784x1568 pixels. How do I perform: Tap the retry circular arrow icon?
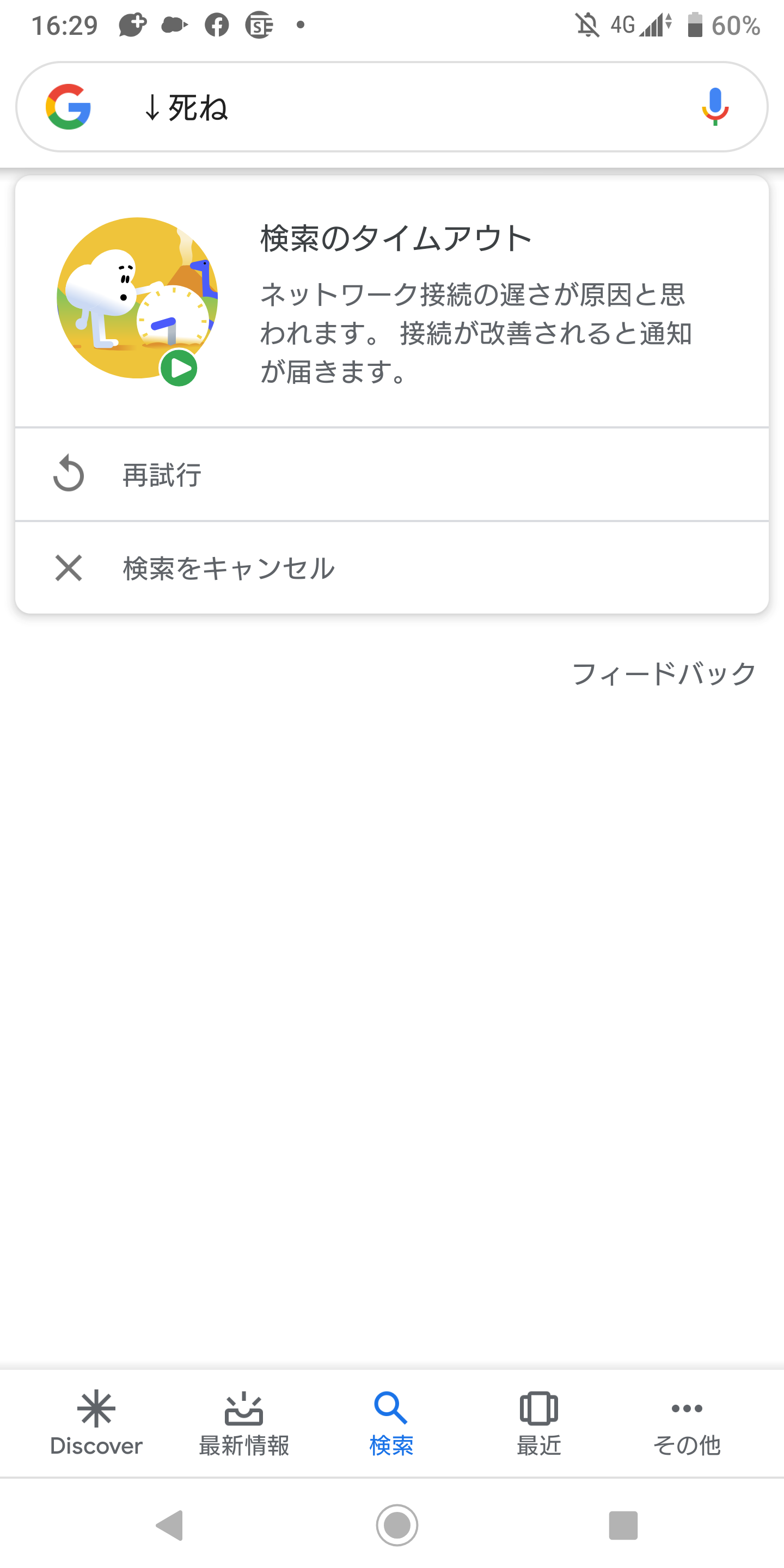[x=68, y=474]
